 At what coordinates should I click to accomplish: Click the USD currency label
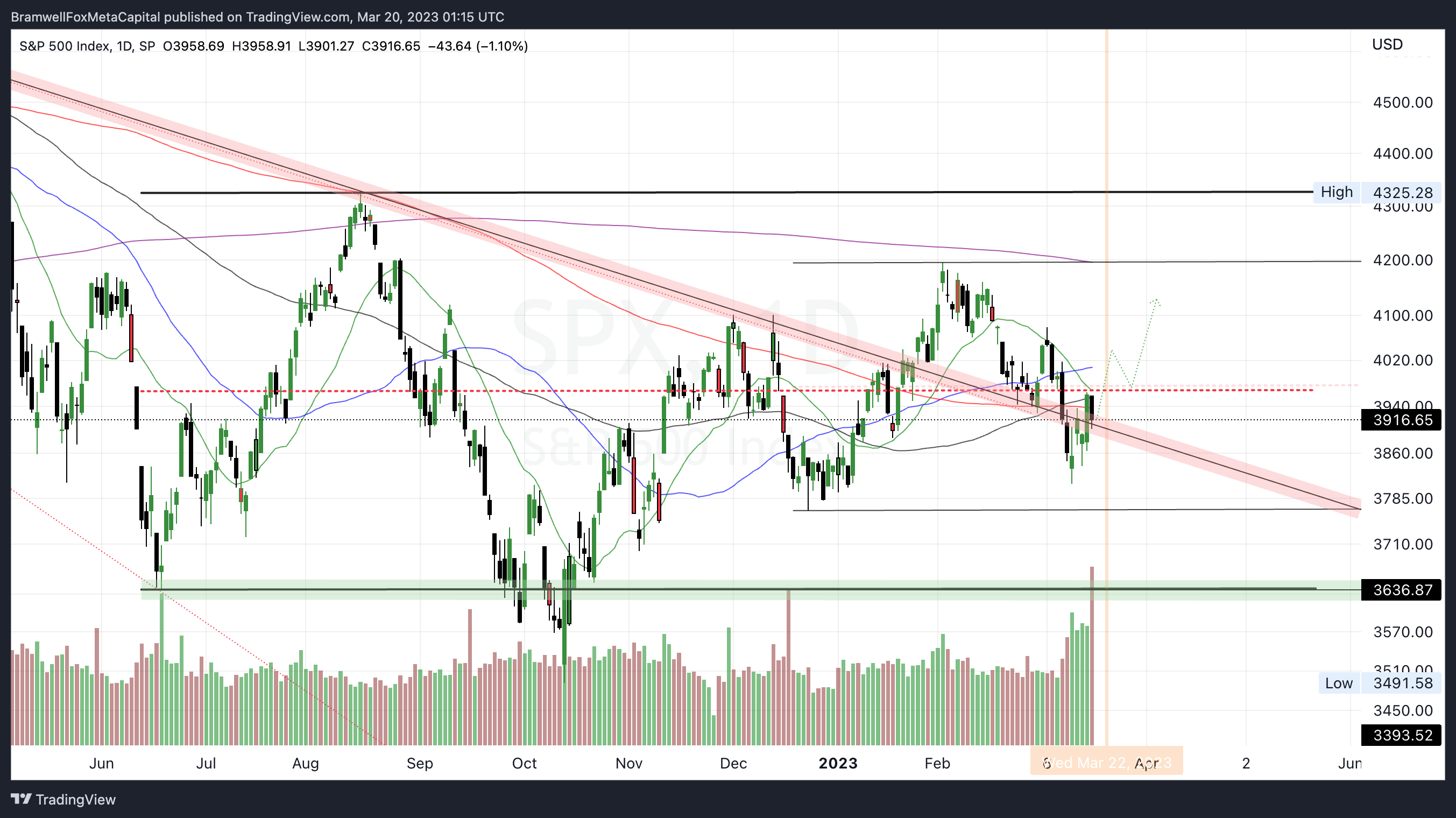point(1387,44)
